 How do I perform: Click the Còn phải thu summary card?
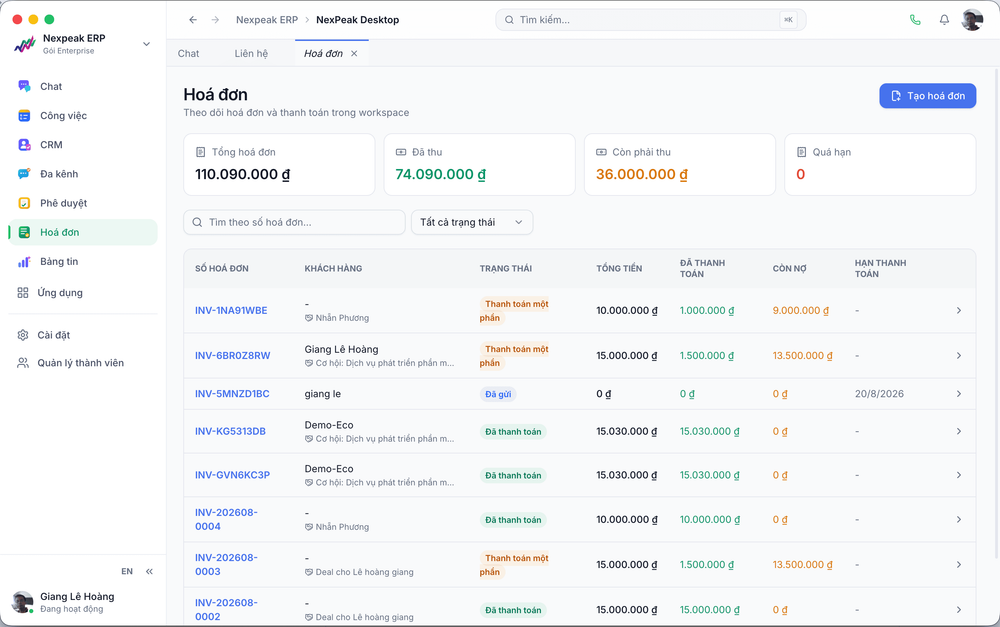pos(680,165)
